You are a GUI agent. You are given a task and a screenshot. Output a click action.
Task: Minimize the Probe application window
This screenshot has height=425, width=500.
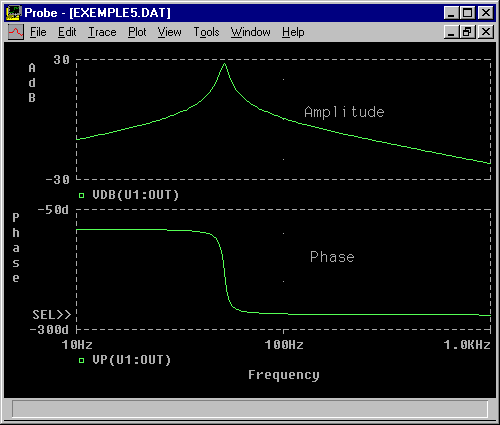452,13
